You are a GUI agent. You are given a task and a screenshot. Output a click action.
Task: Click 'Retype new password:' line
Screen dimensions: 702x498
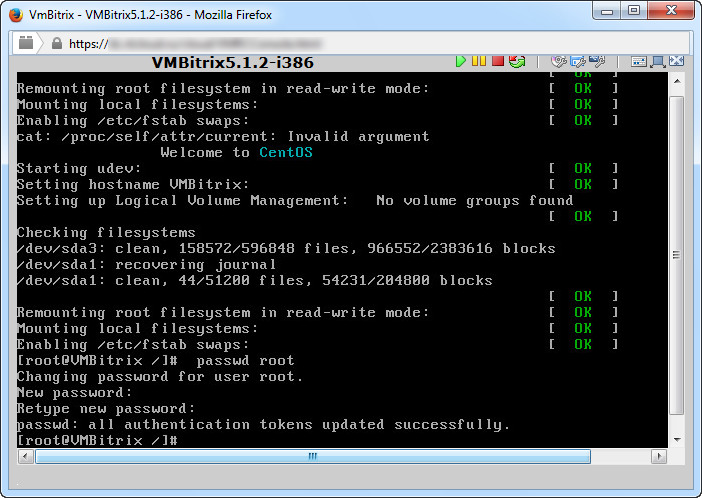coord(106,408)
